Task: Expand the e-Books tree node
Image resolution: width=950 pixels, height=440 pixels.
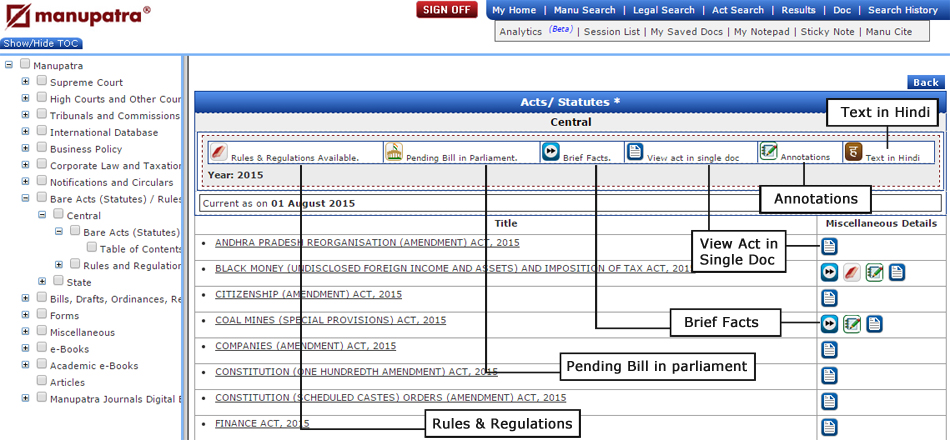Action: pyautogui.click(x=25, y=348)
